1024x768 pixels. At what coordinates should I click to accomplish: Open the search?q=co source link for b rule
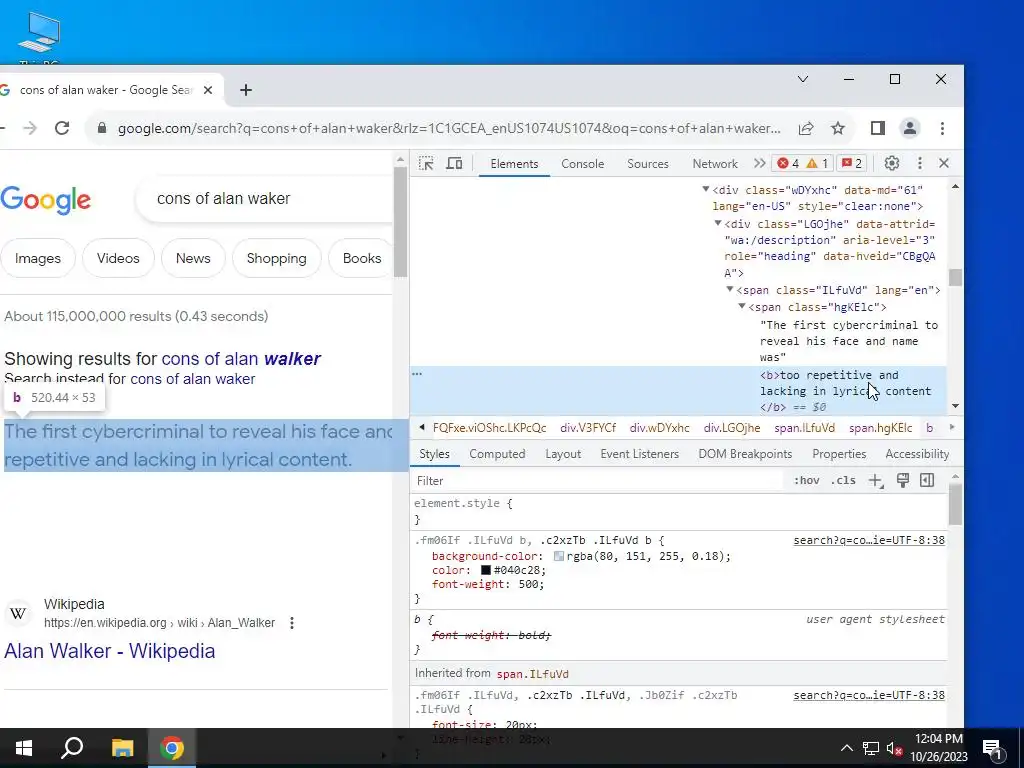click(x=869, y=540)
